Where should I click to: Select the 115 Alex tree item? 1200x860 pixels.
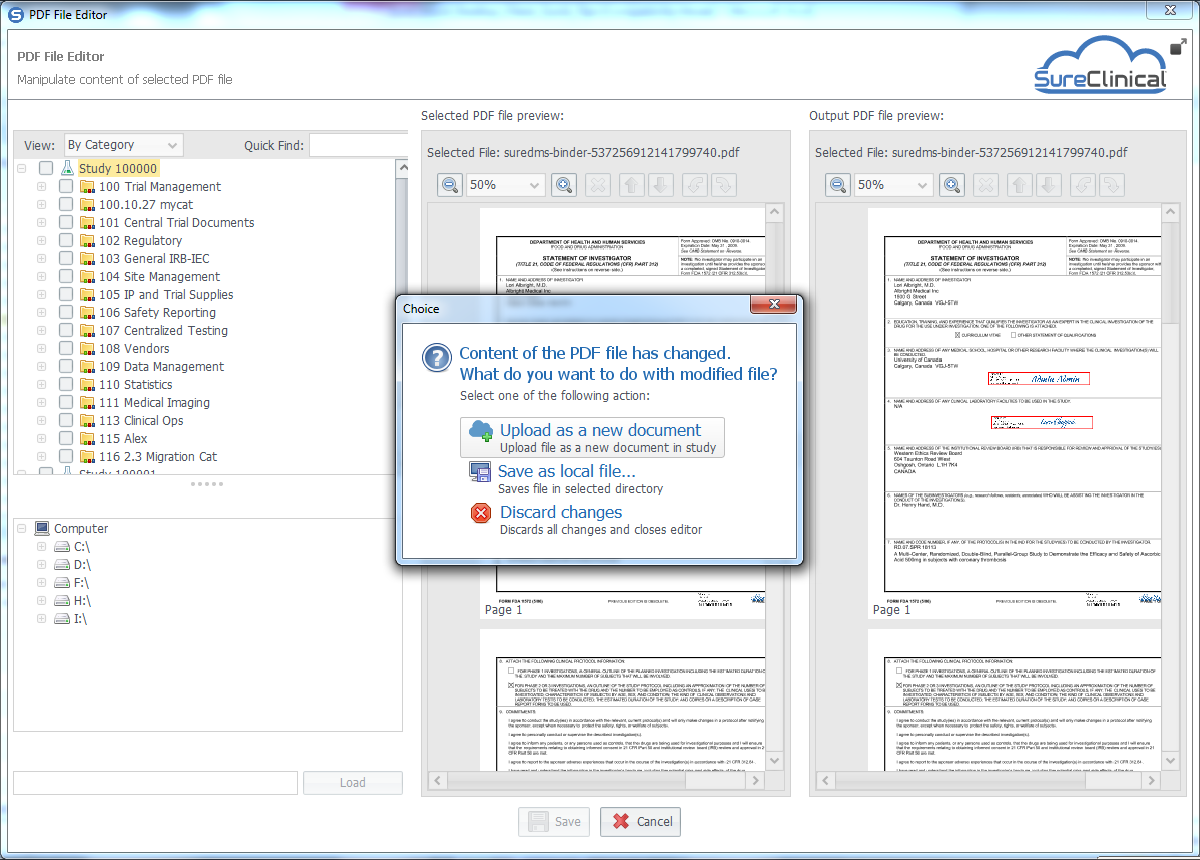[x=123, y=438]
